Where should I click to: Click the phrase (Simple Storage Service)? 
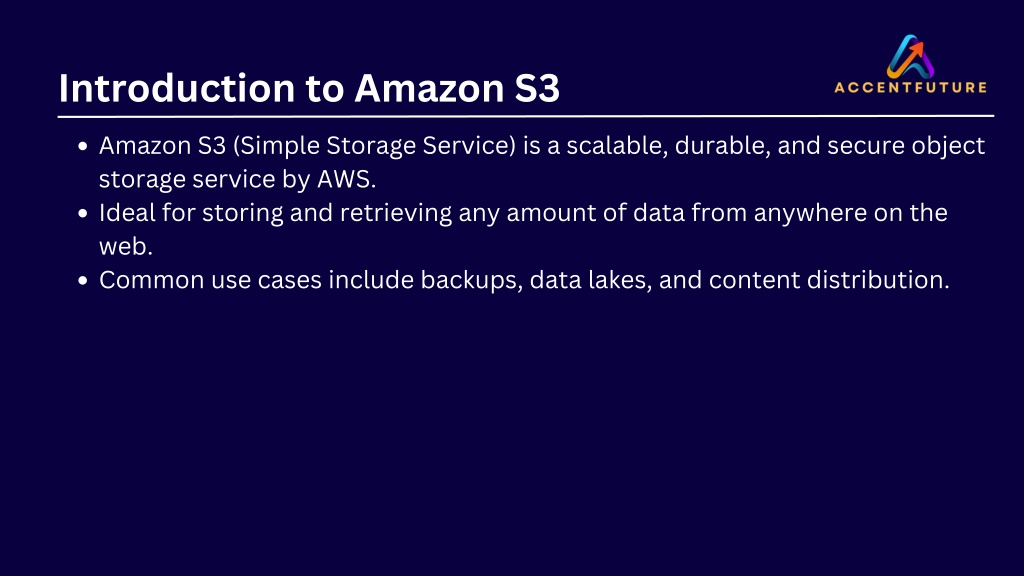point(374,146)
